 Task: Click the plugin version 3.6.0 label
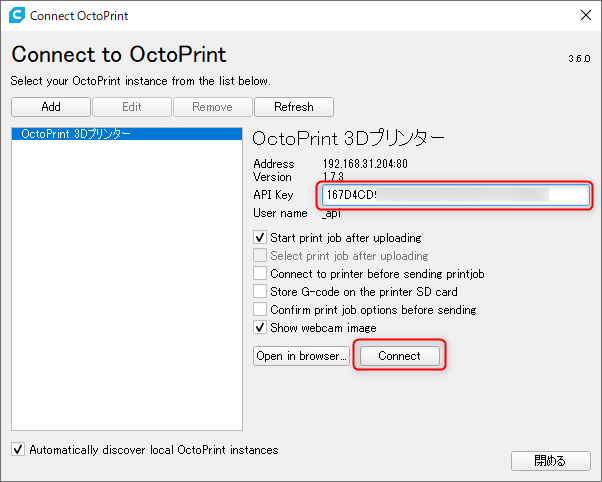(x=579, y=59)
